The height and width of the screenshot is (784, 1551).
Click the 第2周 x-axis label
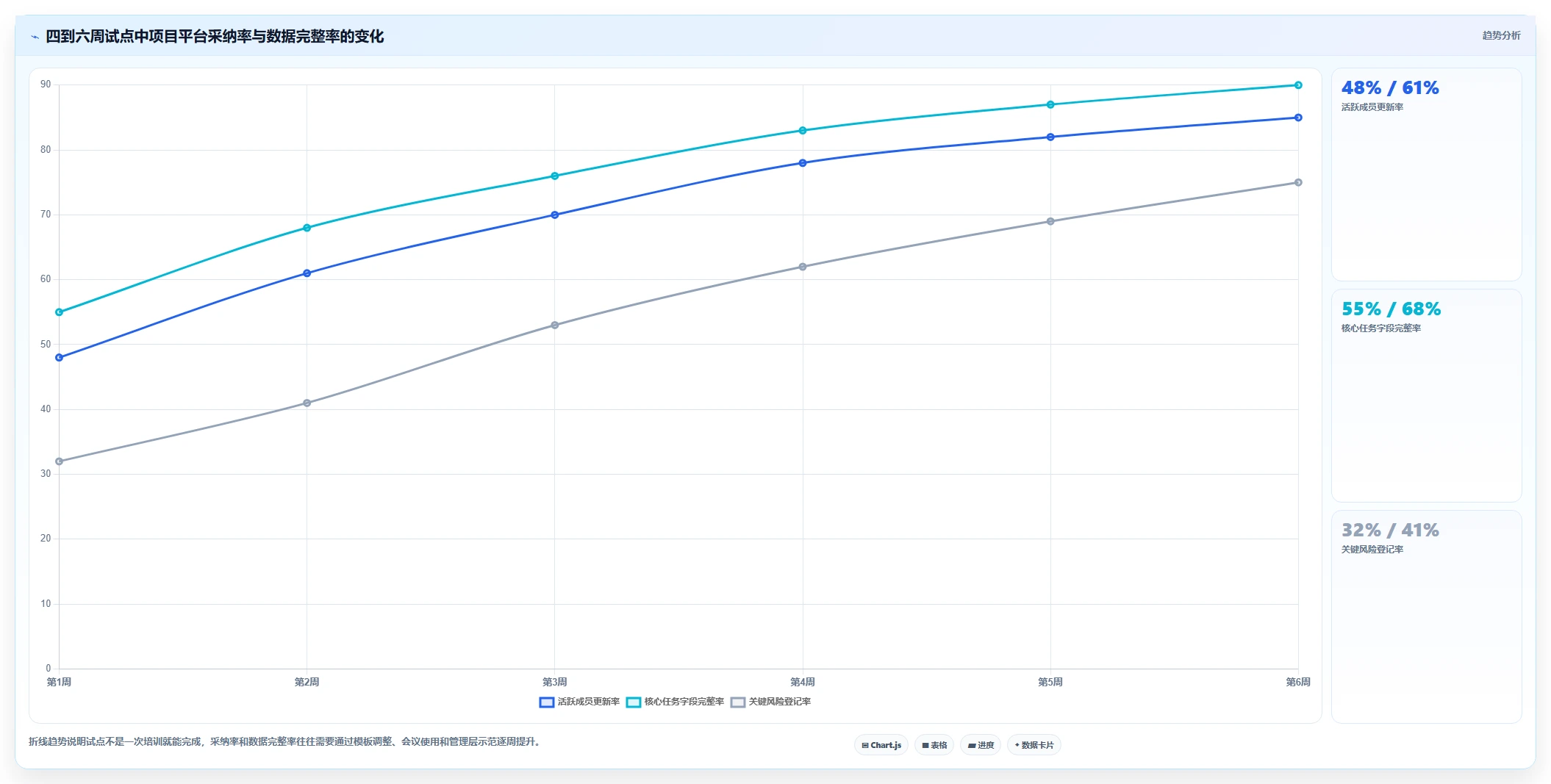(307, 682)
